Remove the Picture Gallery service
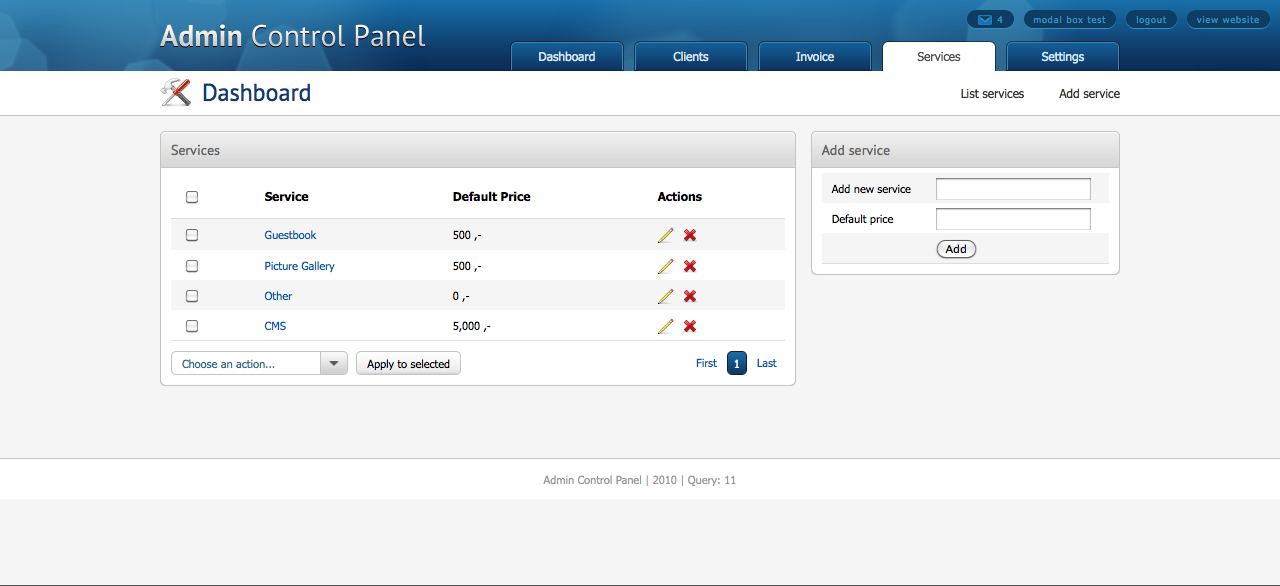 (690, 266)
